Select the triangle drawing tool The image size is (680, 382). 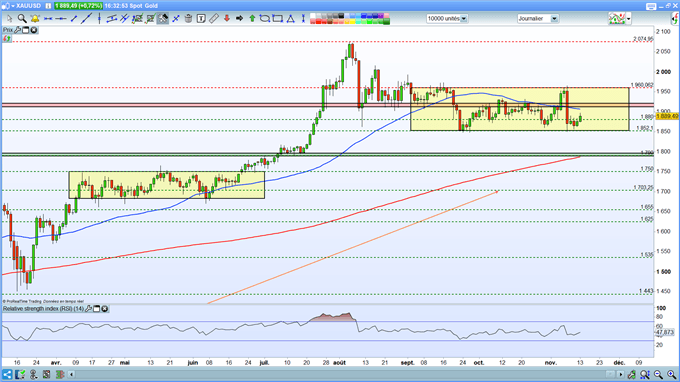point(291,18)
